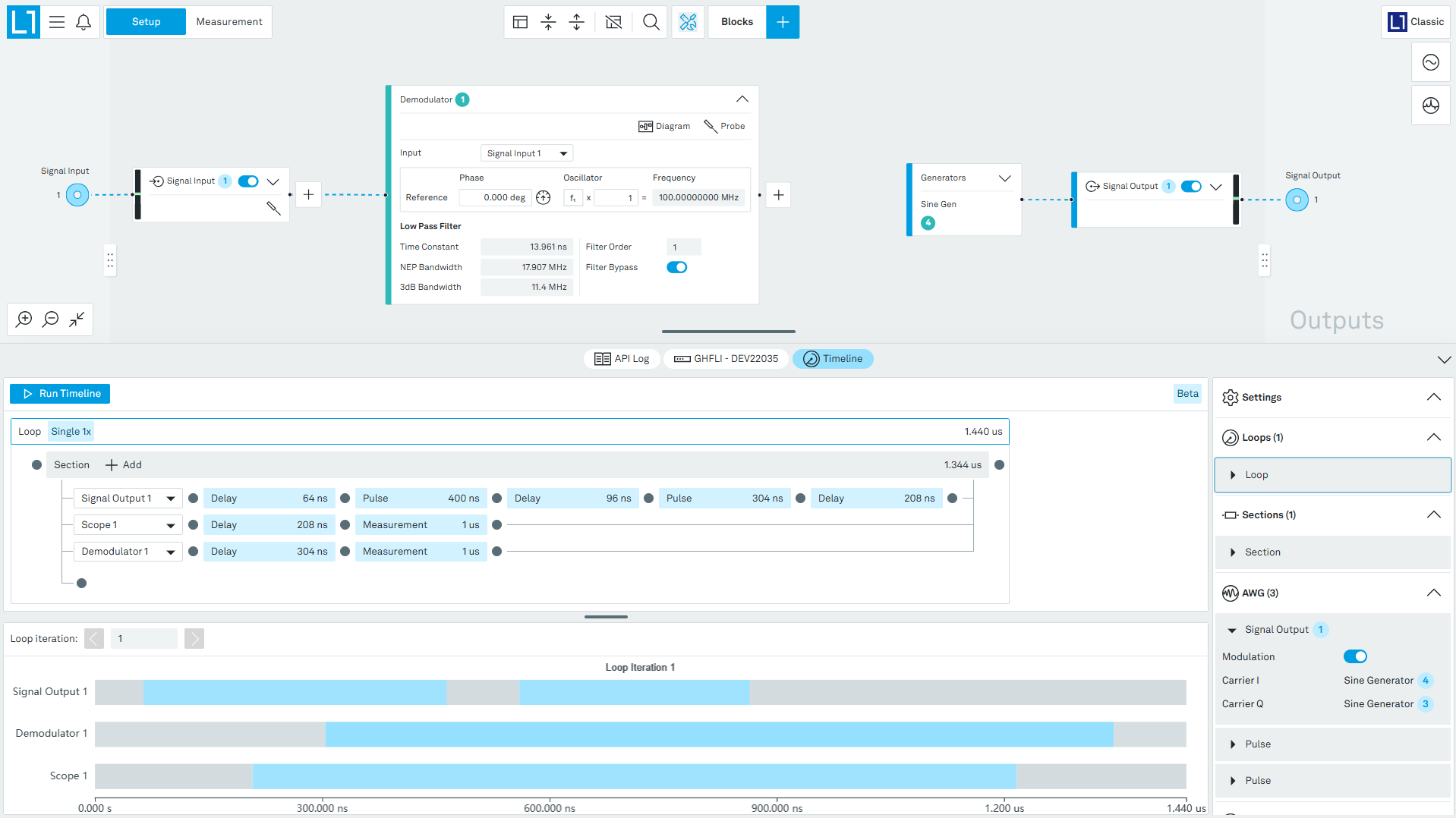Image resolution: width=1456 pixels, height=818 pixels.
Task: Open the Signal Input 1 dropdown
Action: (x=527, y=153)
